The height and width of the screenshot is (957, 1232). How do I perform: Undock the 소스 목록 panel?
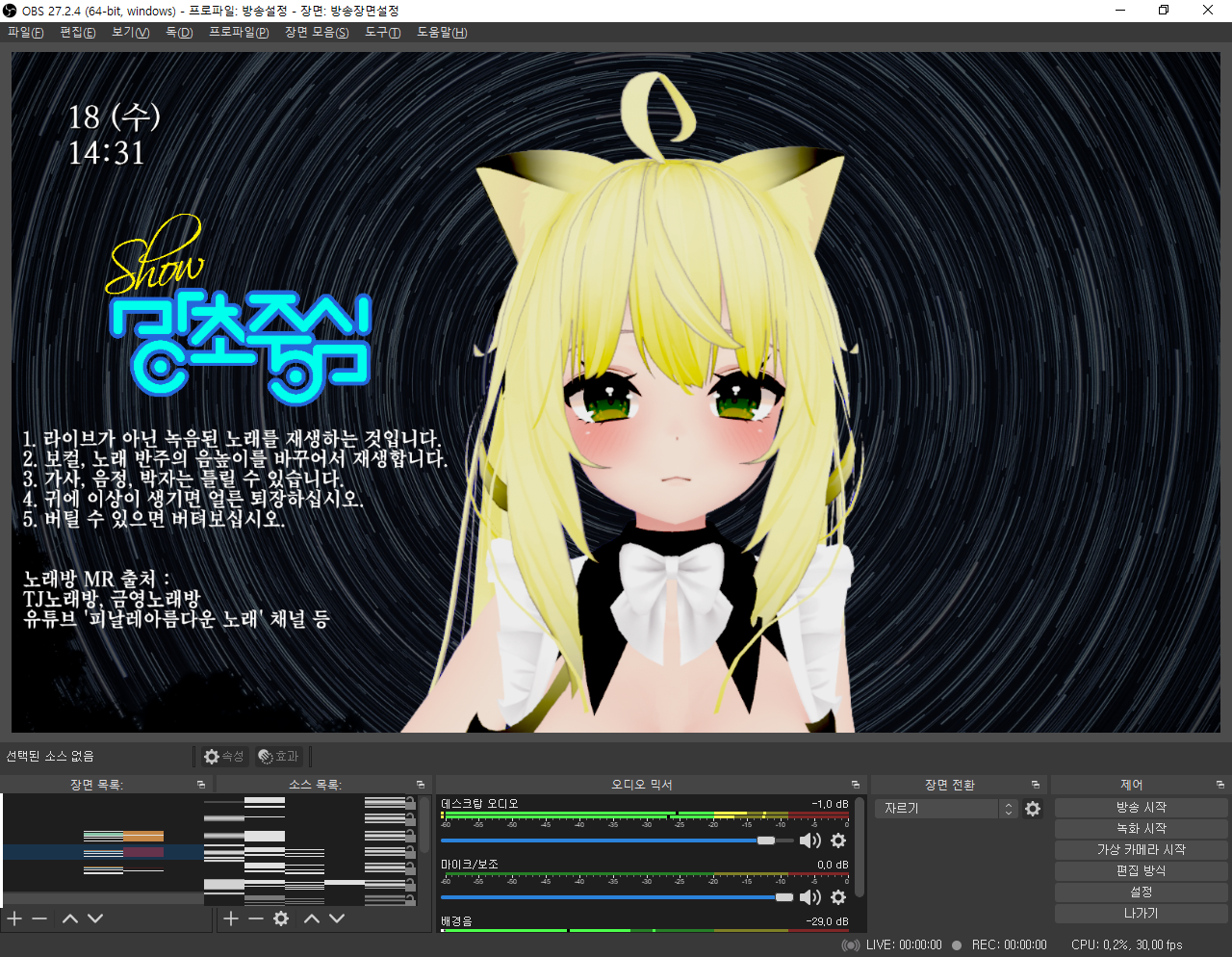click(421, 785)
